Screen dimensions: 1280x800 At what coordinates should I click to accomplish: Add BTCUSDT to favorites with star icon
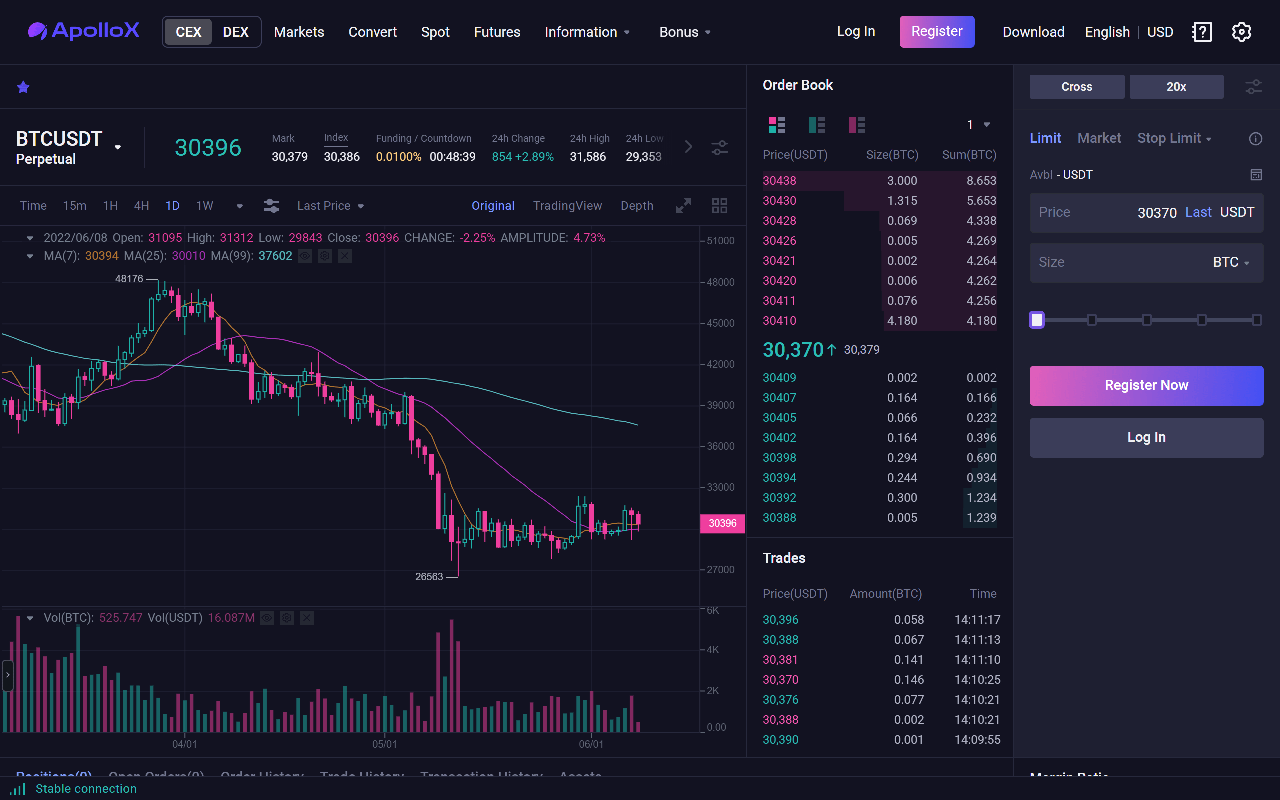point(23,87)
